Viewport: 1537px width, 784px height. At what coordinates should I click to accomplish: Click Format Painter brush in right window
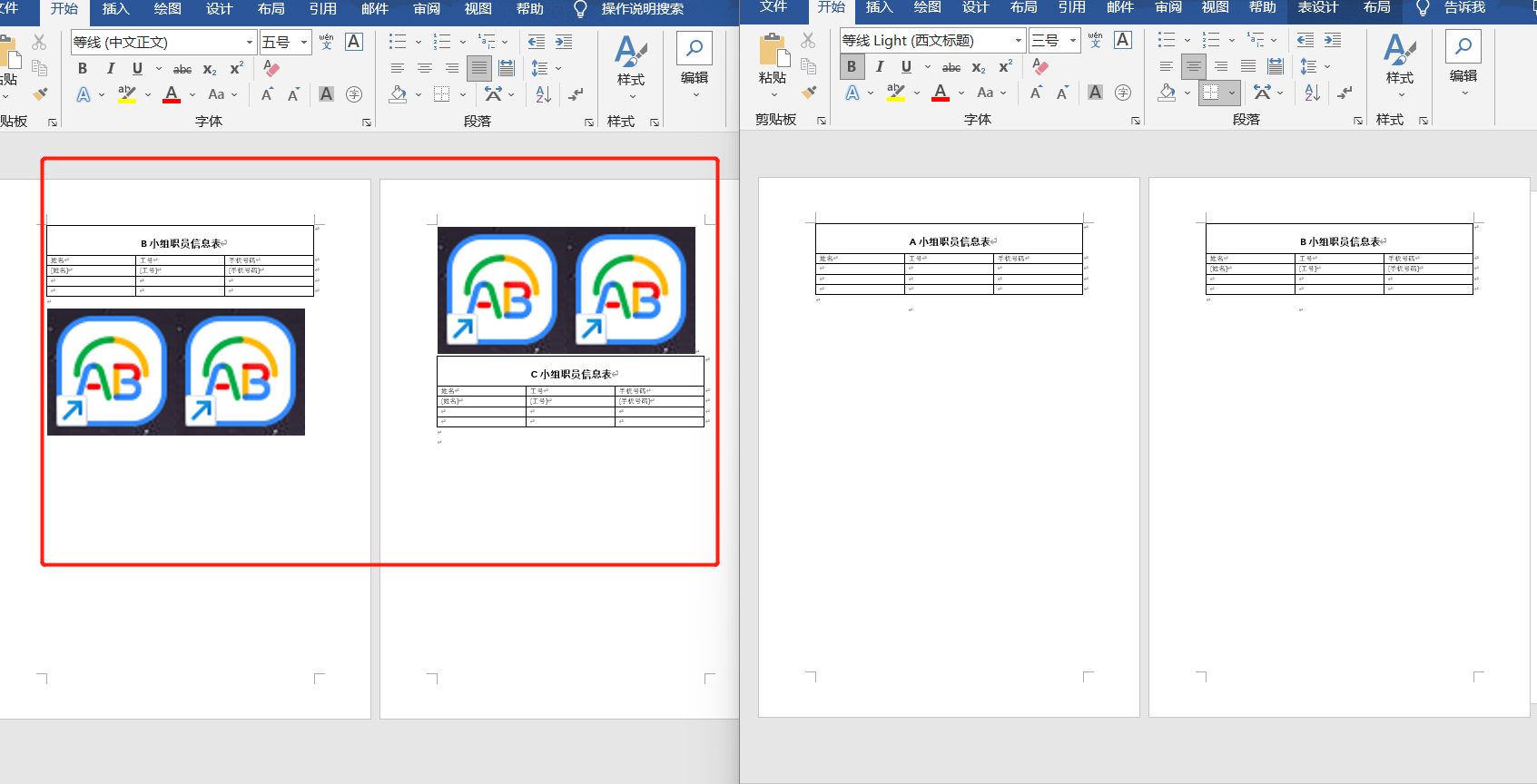809,93
